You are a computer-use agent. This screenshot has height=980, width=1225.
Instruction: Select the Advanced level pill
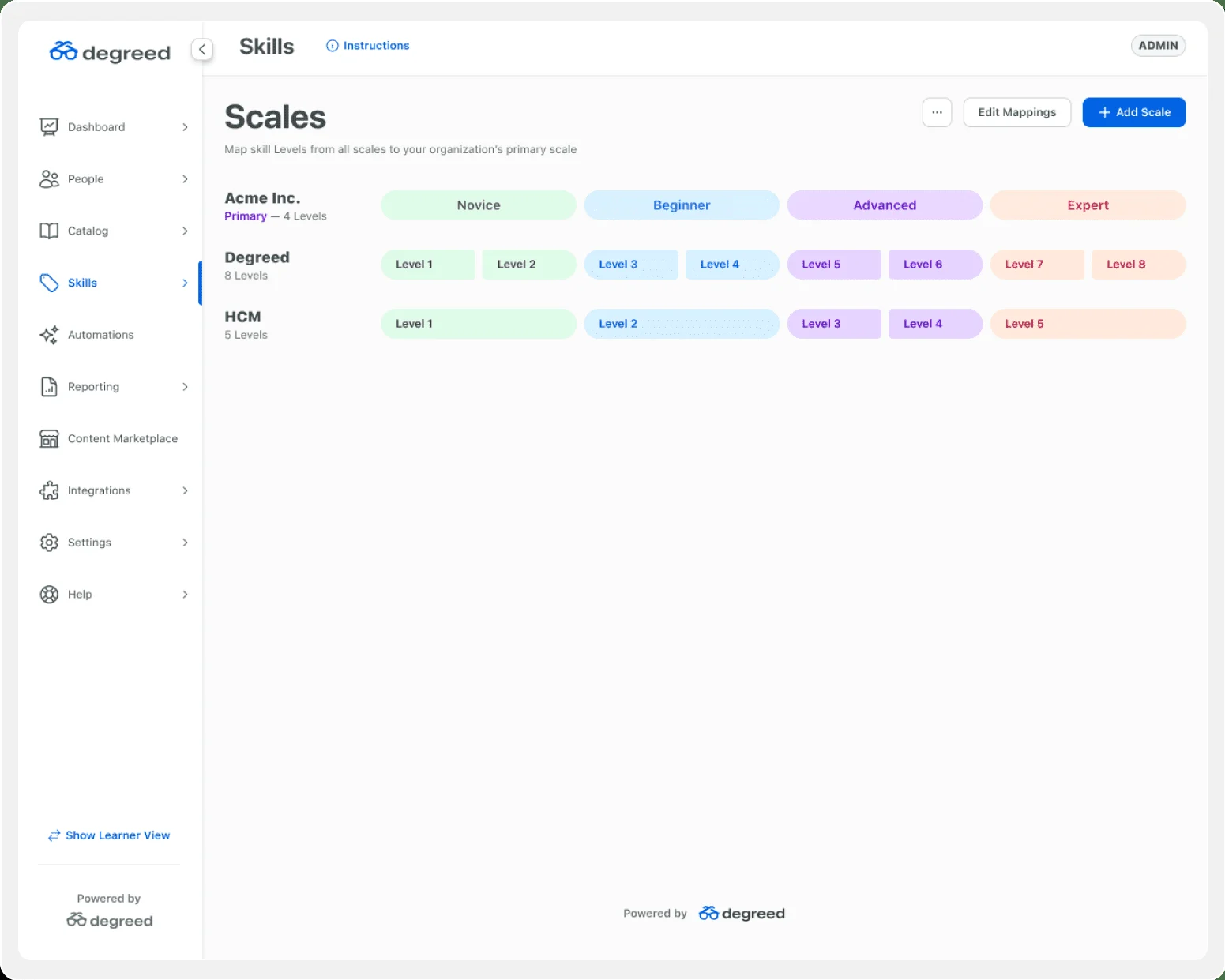pos(885,205)
